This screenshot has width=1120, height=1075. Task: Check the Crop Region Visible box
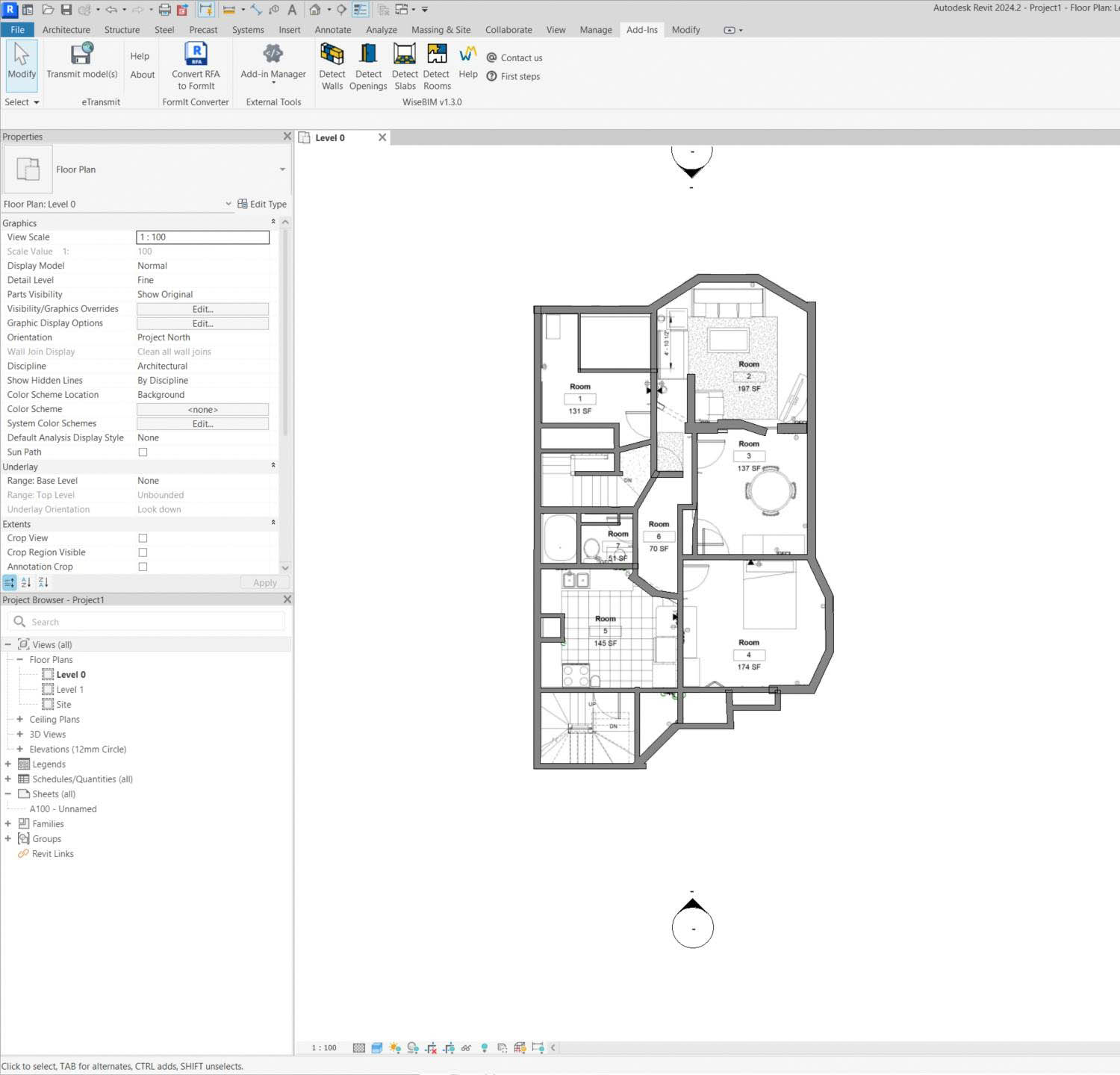point(143,552)
